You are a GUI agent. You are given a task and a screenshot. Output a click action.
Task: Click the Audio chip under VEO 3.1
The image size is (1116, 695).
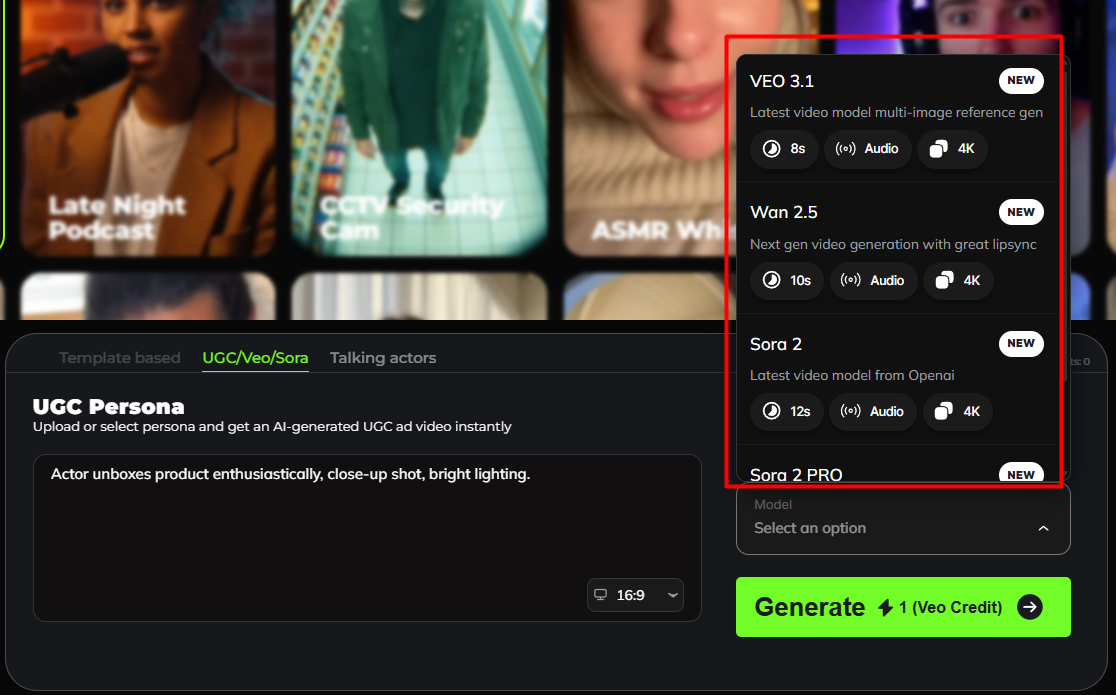click(x=868, y=149)
